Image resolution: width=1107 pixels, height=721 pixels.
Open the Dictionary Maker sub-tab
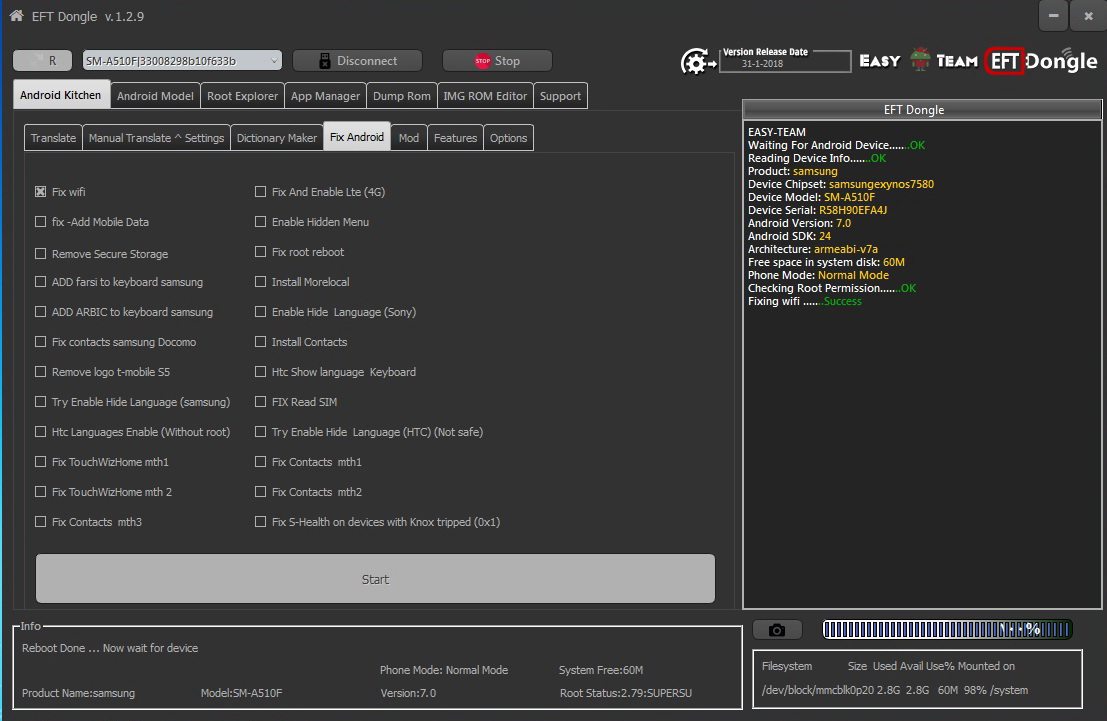click(x=277, y=138)
